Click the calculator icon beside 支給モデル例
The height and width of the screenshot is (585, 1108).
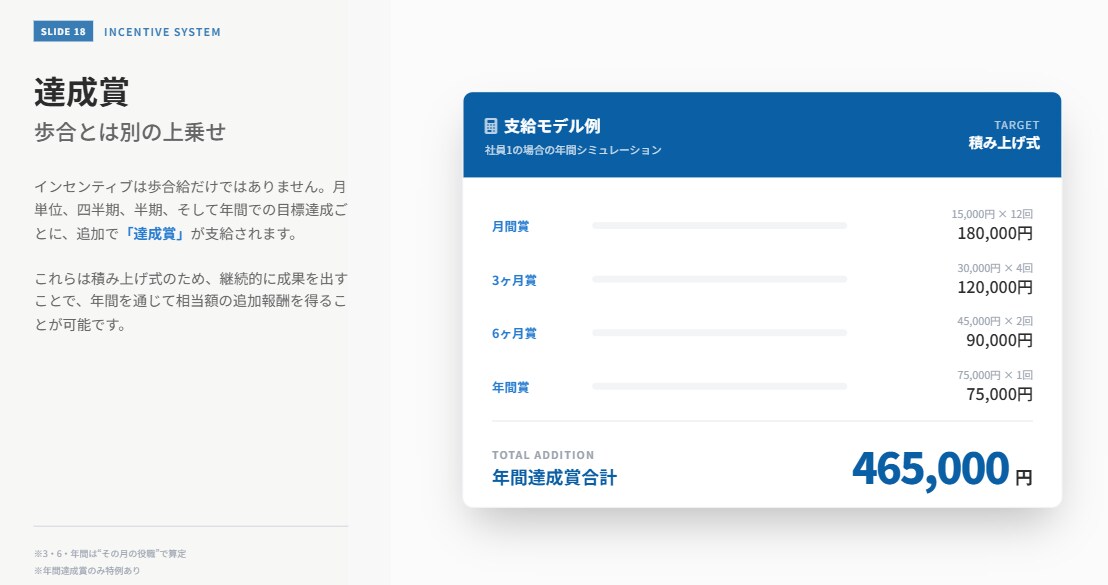(x=490, y=126)
